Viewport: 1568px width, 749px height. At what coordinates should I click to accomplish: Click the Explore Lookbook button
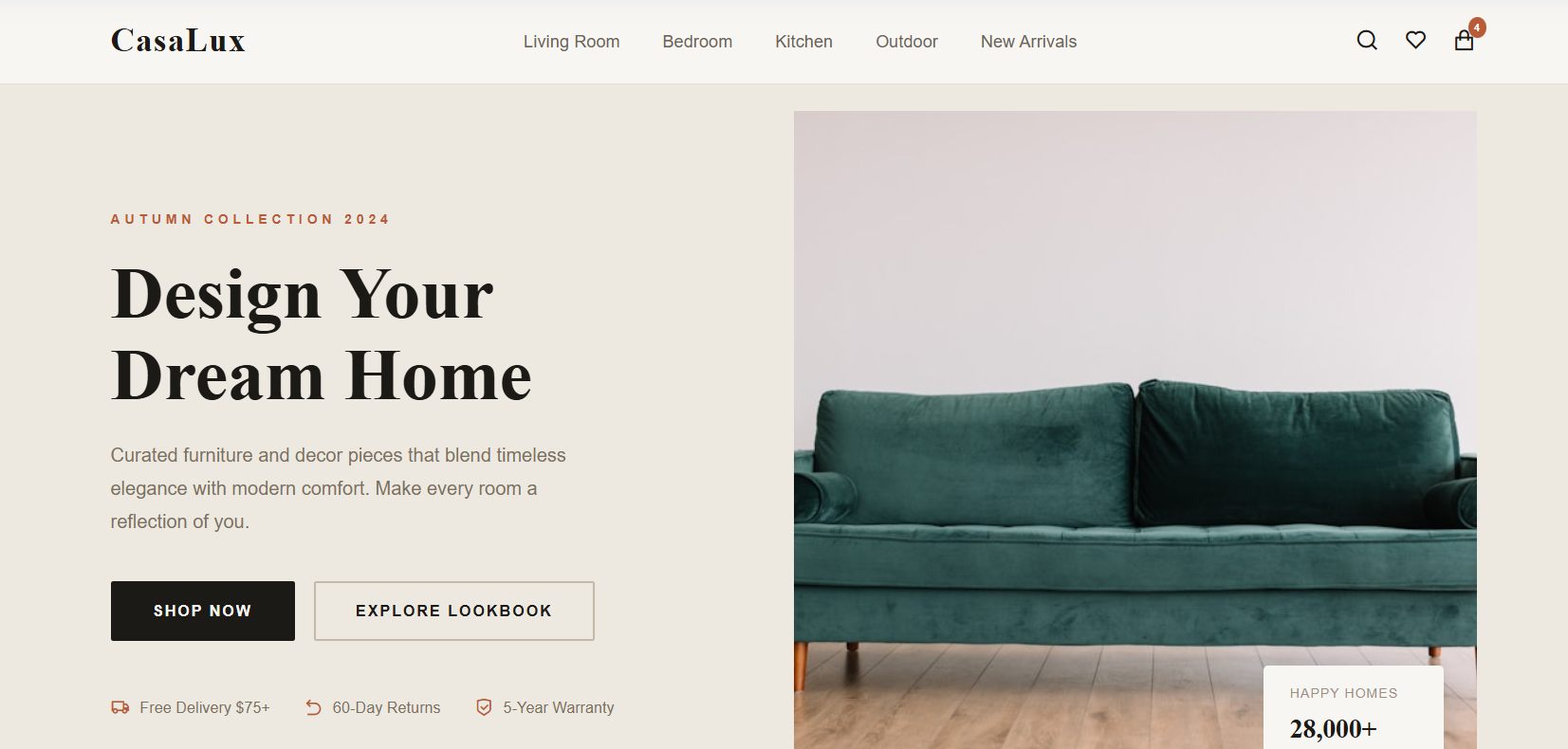click(x=454, y=611)
